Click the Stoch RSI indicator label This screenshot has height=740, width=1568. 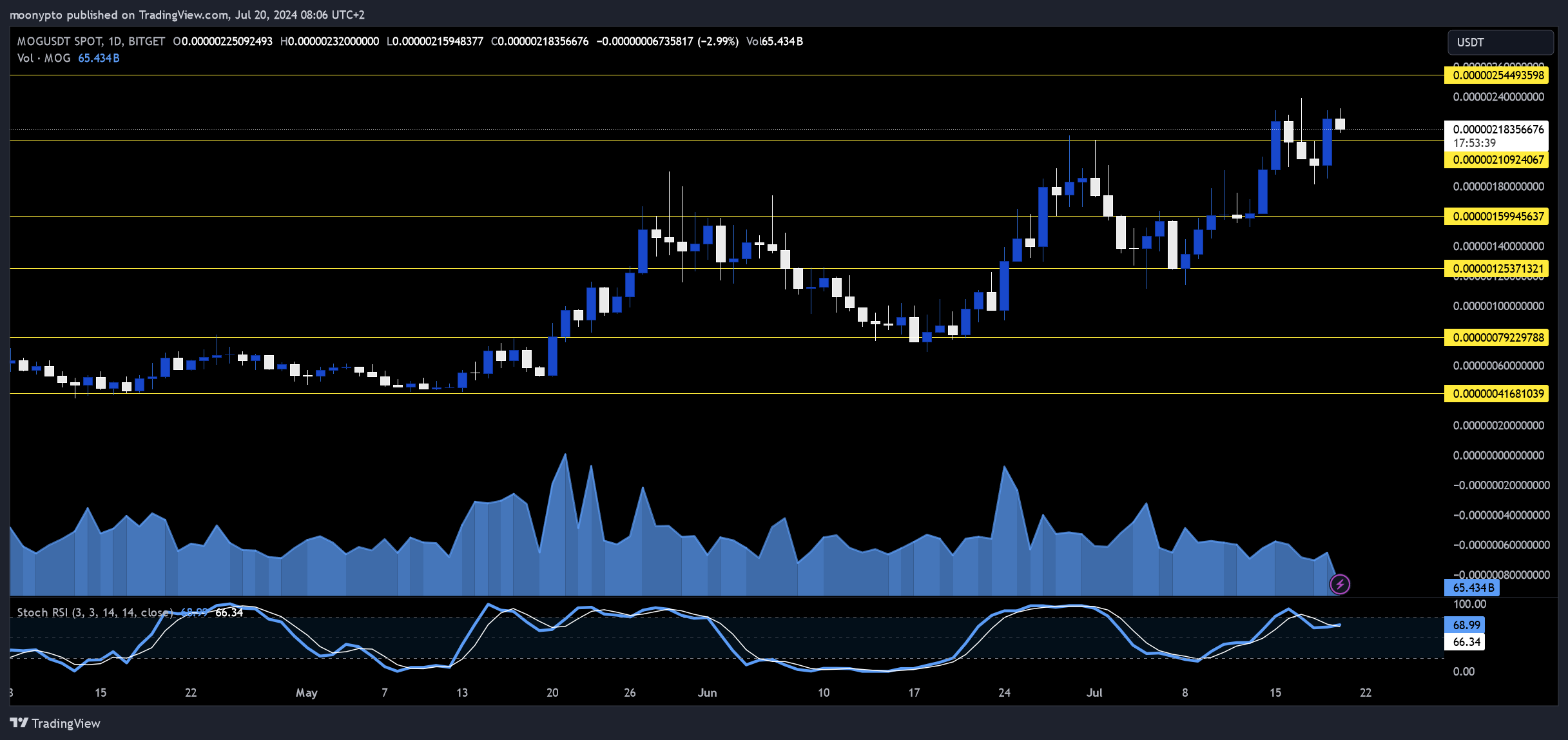click(x=95, y=612)
